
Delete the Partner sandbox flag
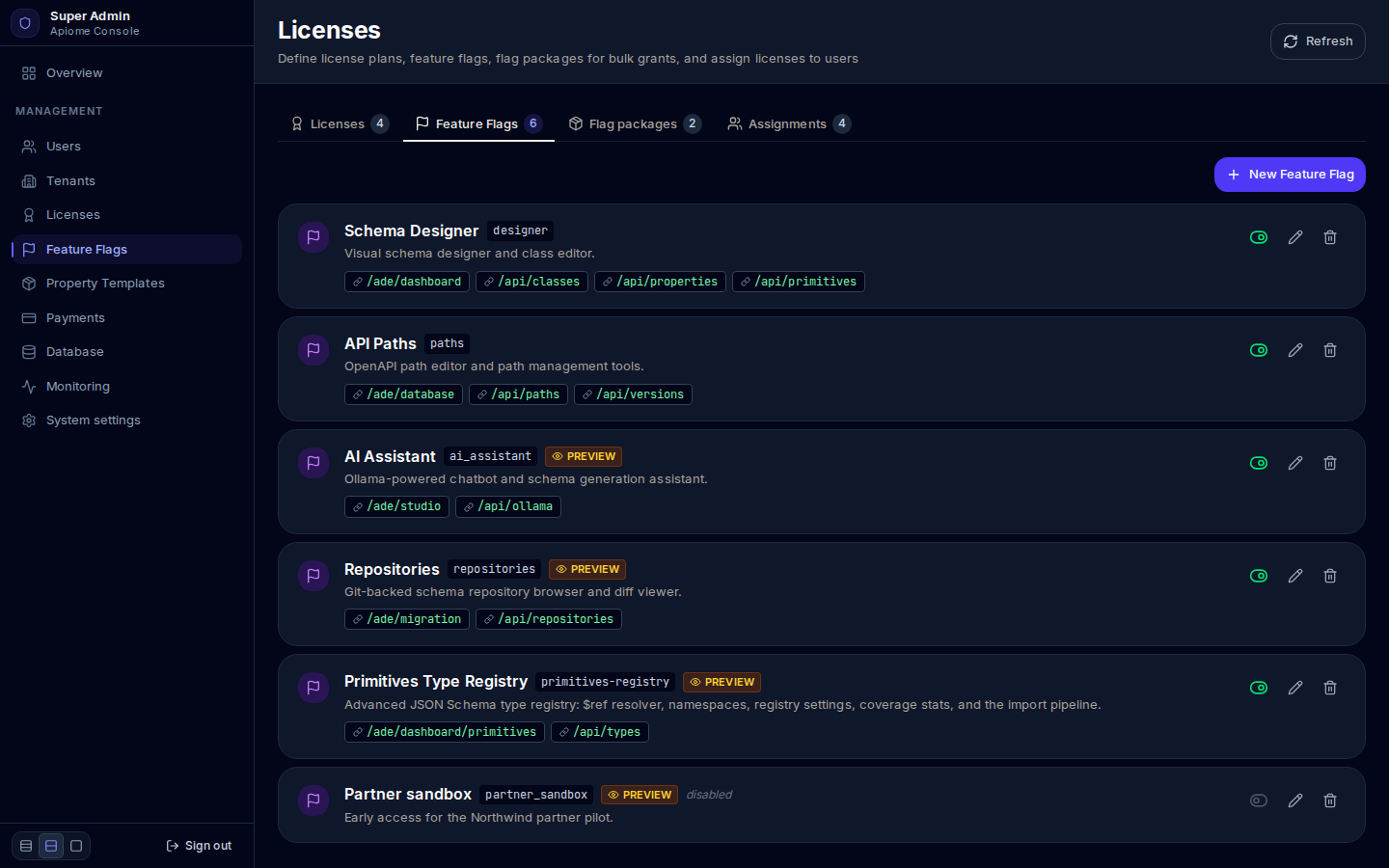click(x=1330, y=800)
